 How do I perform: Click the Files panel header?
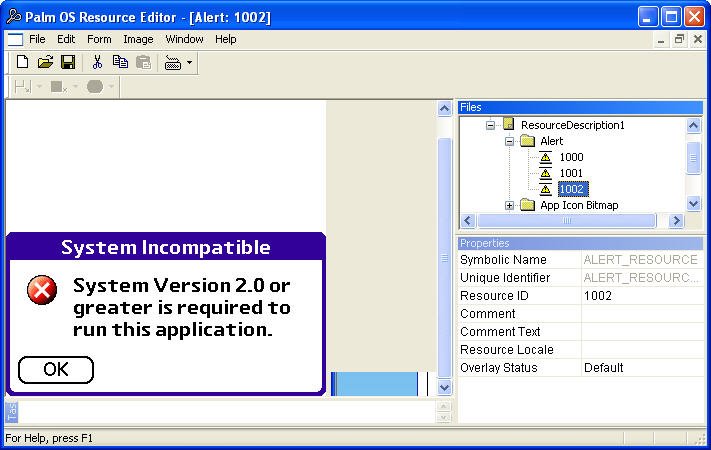pos(580,108)
